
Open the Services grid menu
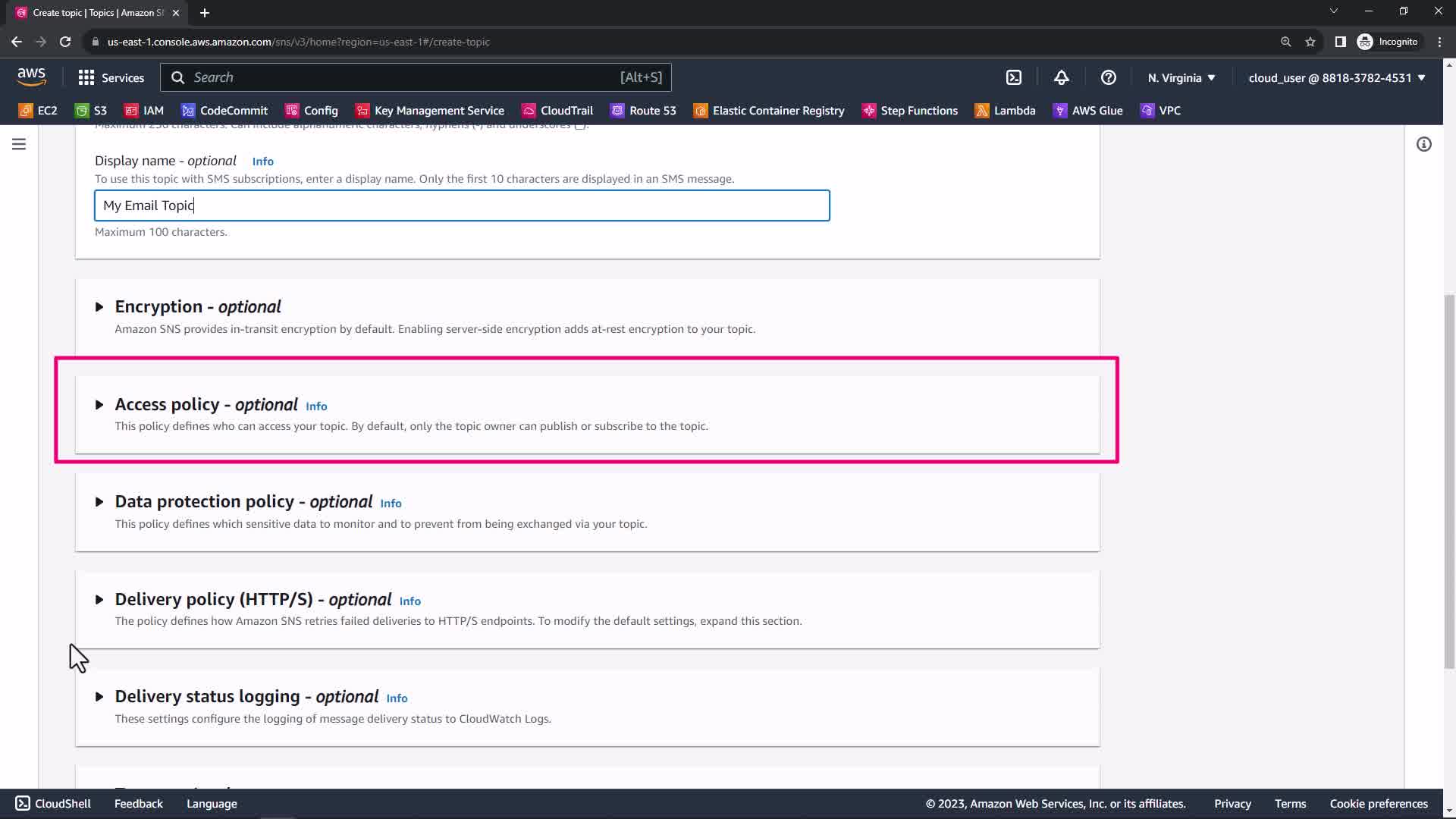pyautogui.click(x=111, y=77)
